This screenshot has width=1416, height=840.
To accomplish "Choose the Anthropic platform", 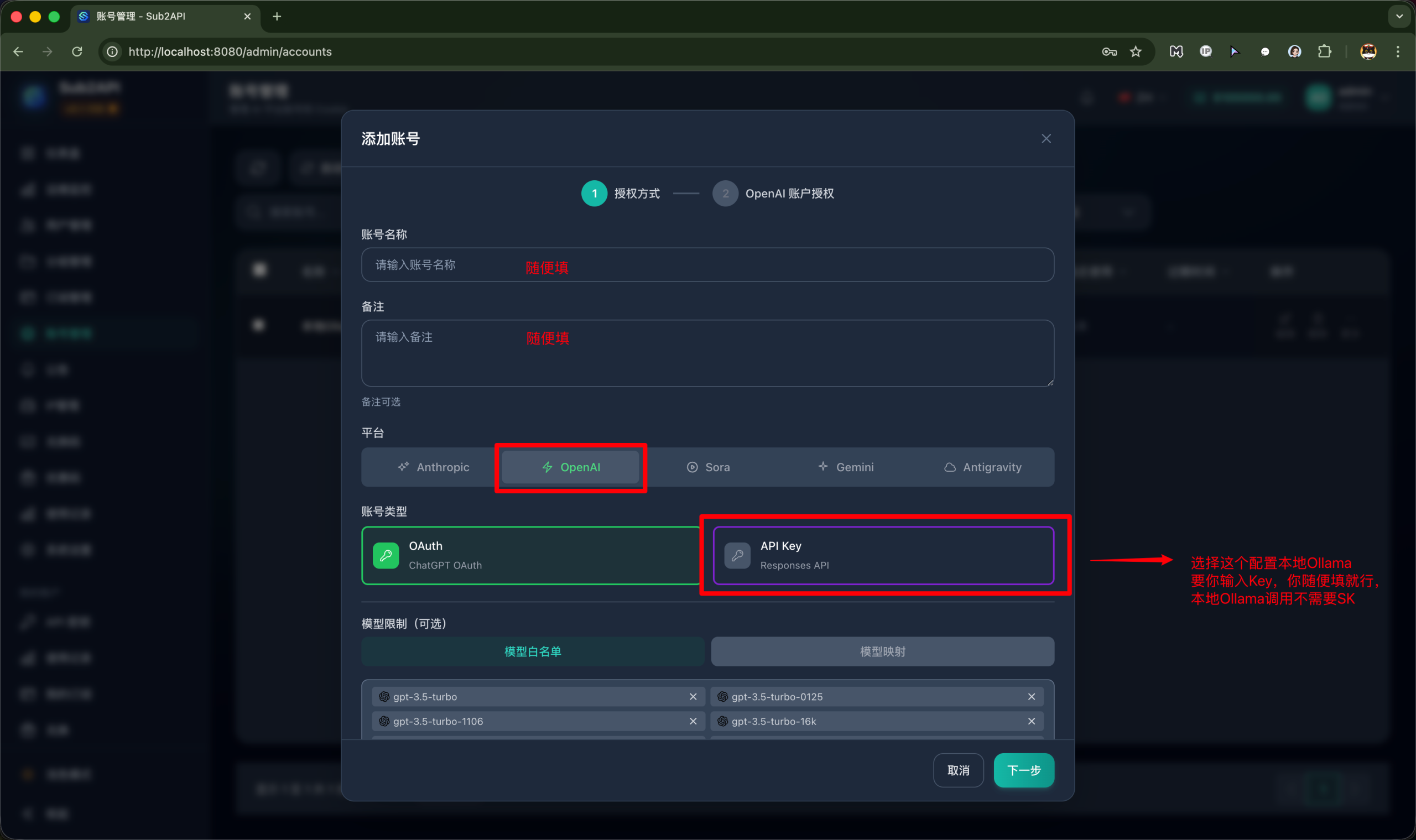I will pyautogui.click(x=434, y=467).
